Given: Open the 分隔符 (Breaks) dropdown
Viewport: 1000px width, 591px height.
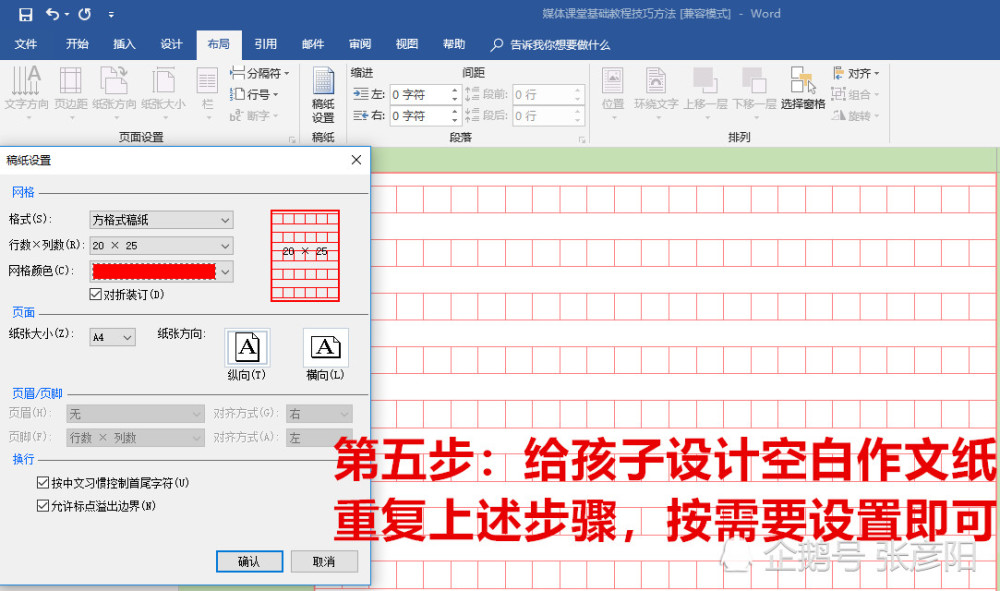Looking at the screenshot, I should pos(260,73).
